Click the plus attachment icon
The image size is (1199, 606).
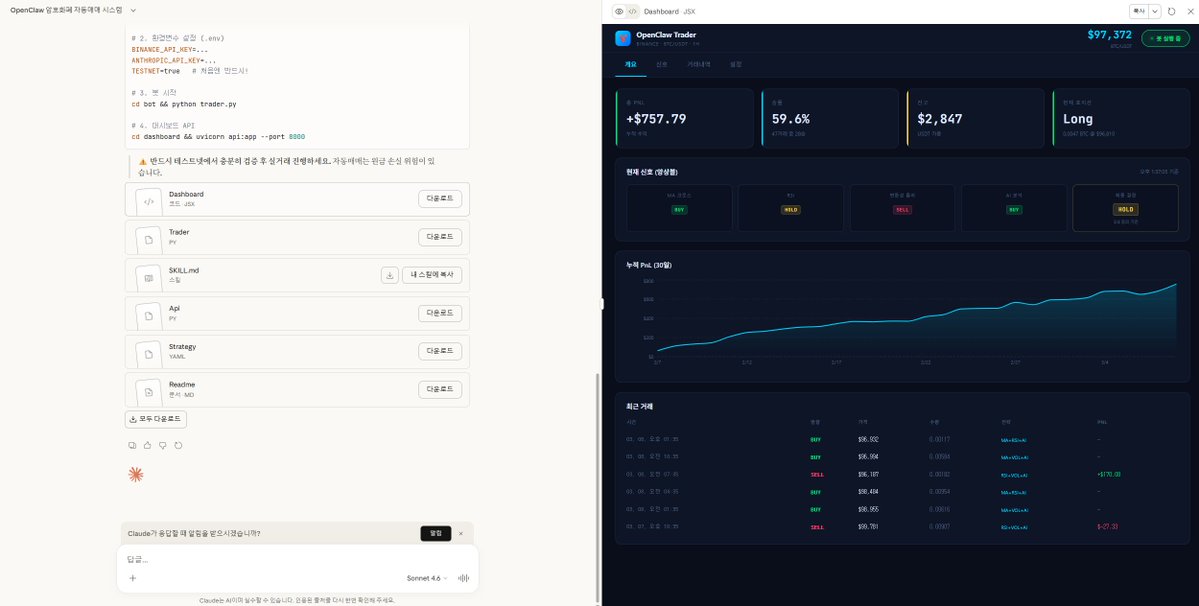click(132, 578)
